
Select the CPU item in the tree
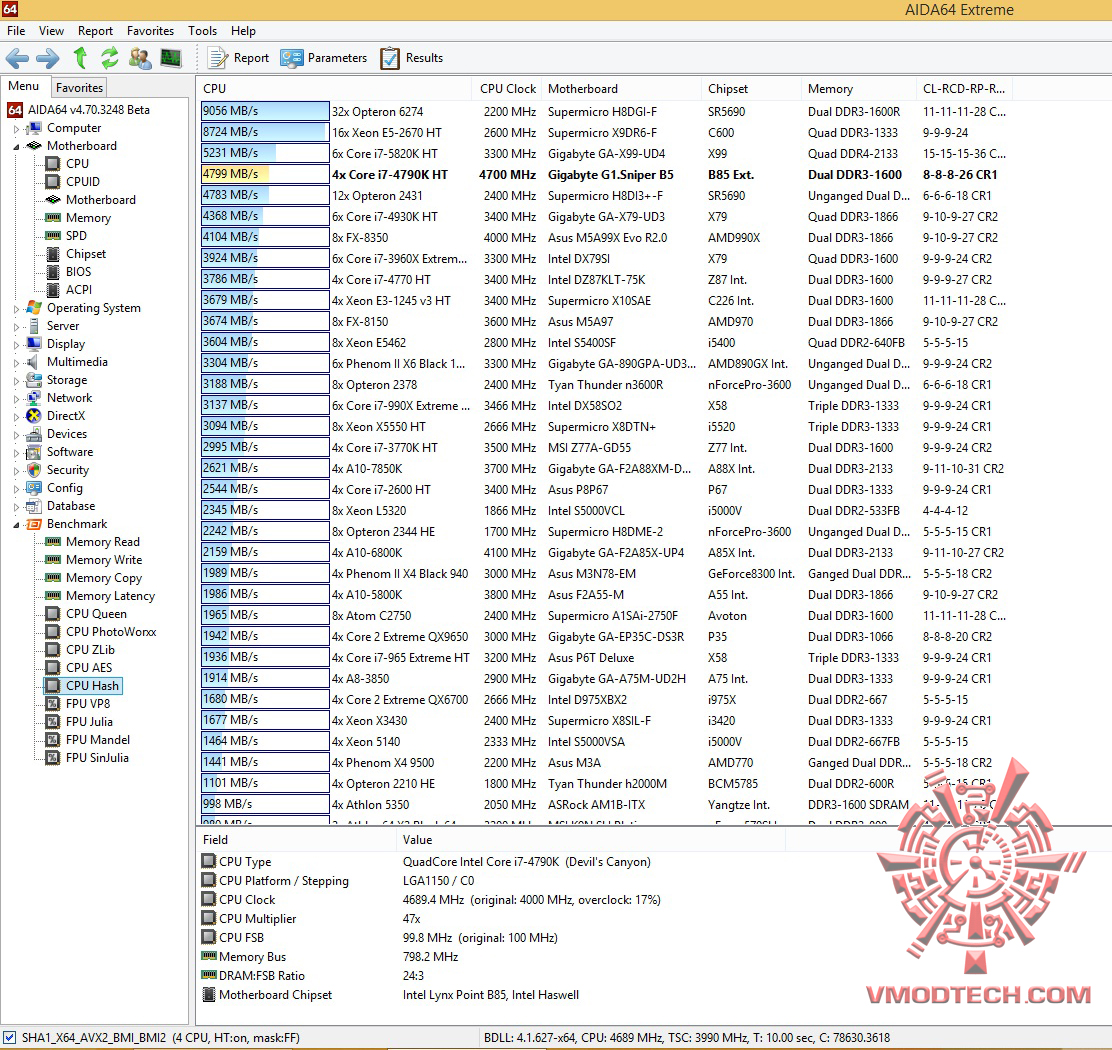(77, 164)
